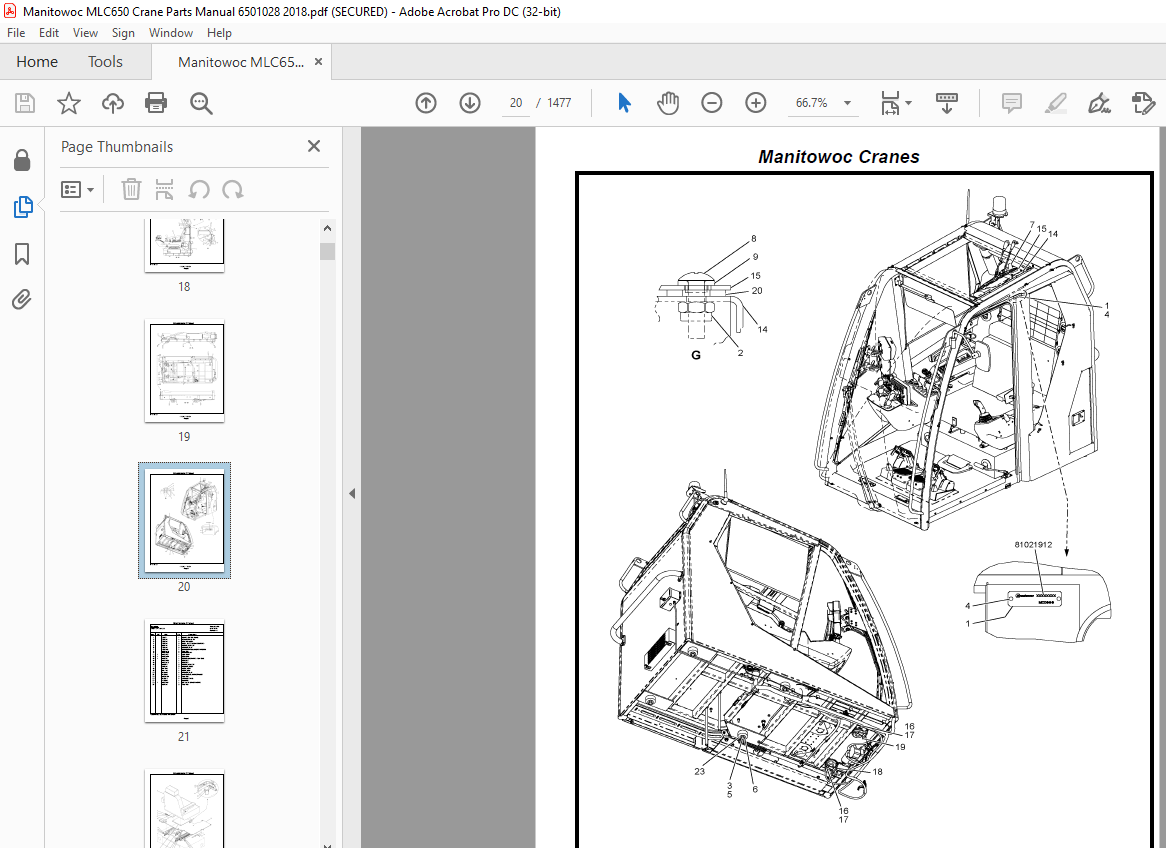Image resolution: width=1166 pixels, height=848 pixels.
Task: Collapse the navigation pane arrow
Action: [352, 493]
